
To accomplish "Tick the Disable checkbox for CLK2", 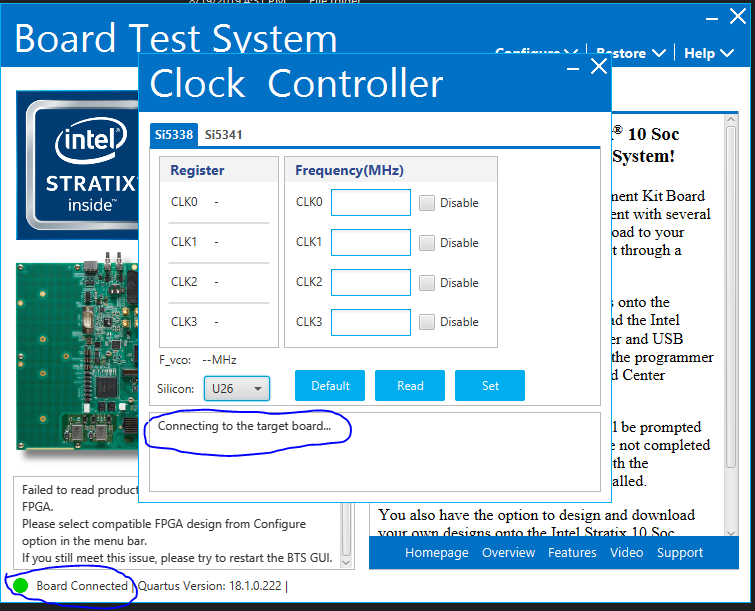I will click(x=427, y=283).
